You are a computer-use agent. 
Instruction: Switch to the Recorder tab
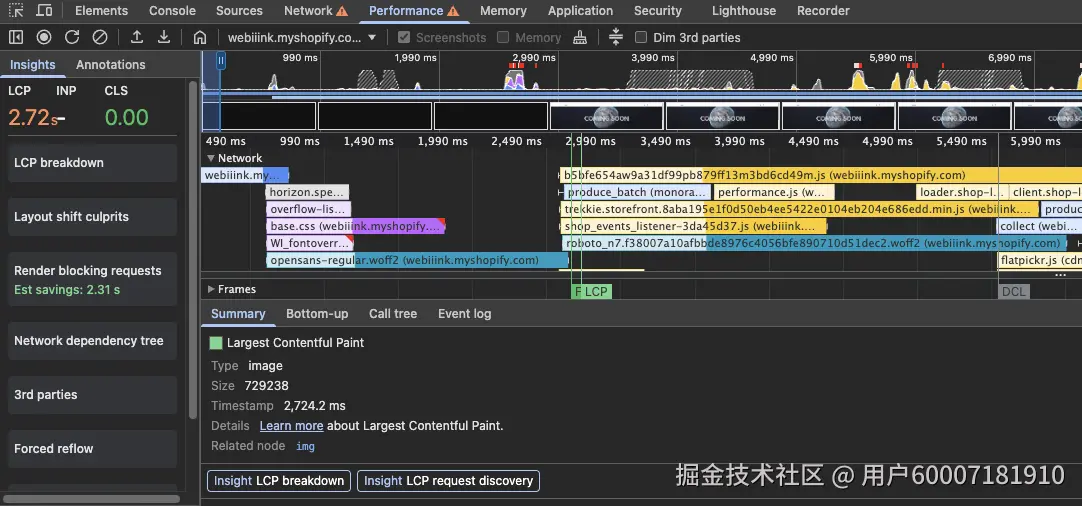[823, 10]
